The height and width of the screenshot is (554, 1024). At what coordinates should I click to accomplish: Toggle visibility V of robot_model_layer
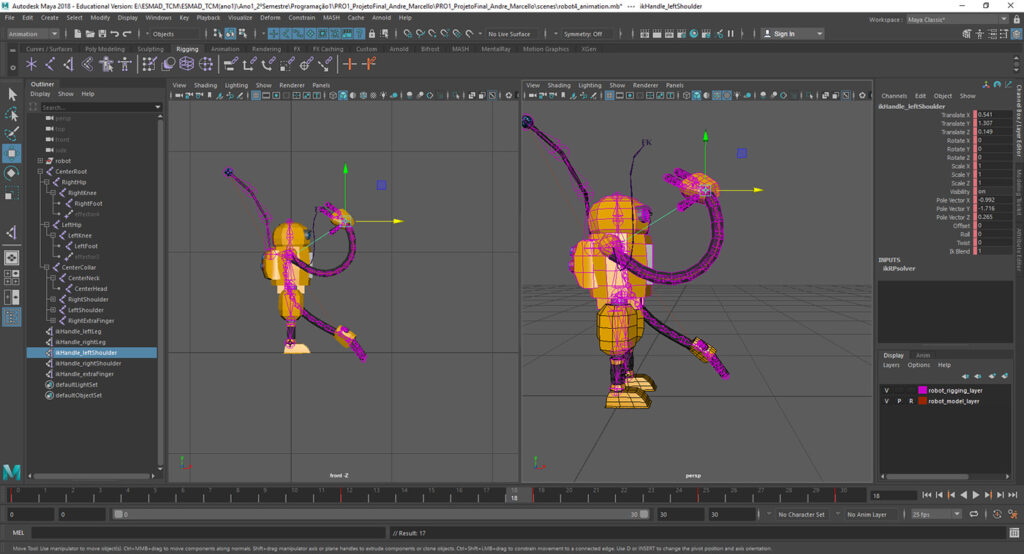[886, 401]
